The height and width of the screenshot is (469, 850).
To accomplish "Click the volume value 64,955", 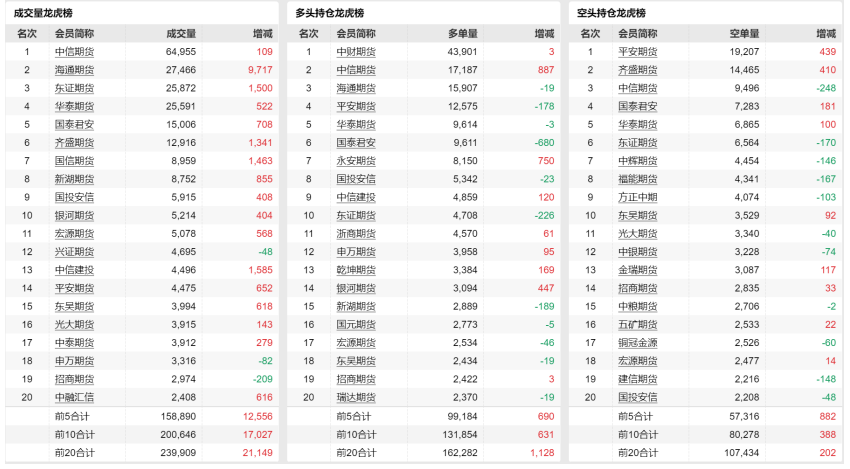I will click(x=181, y=52).
